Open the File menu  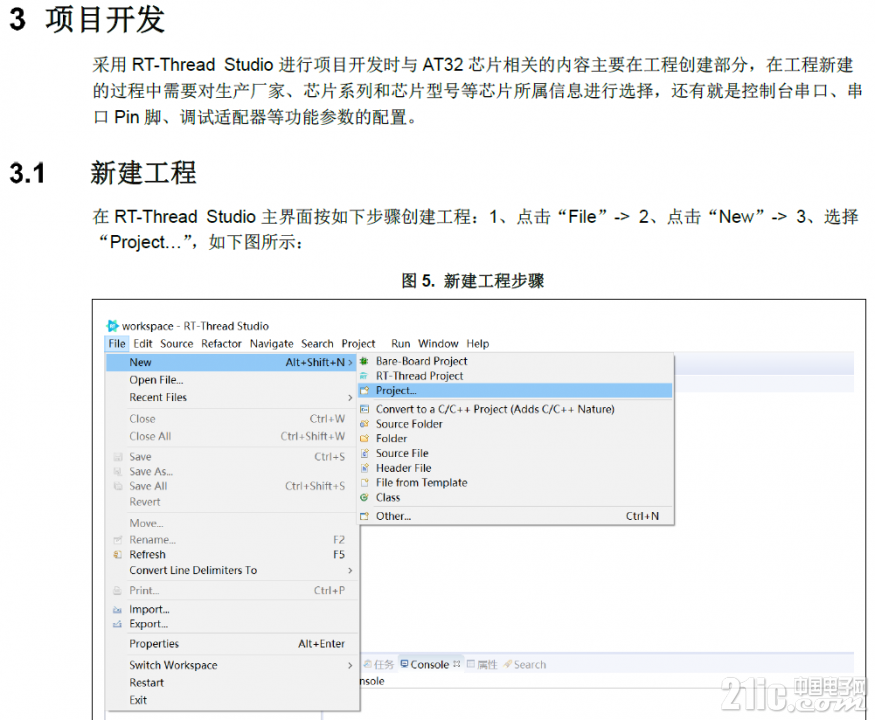point(117,344)
